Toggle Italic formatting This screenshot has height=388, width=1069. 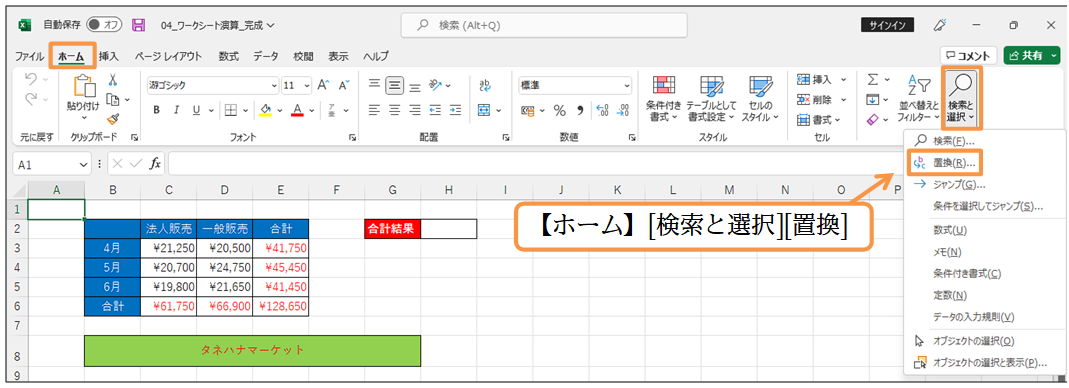pyautogui.click(x=176, y=110)
